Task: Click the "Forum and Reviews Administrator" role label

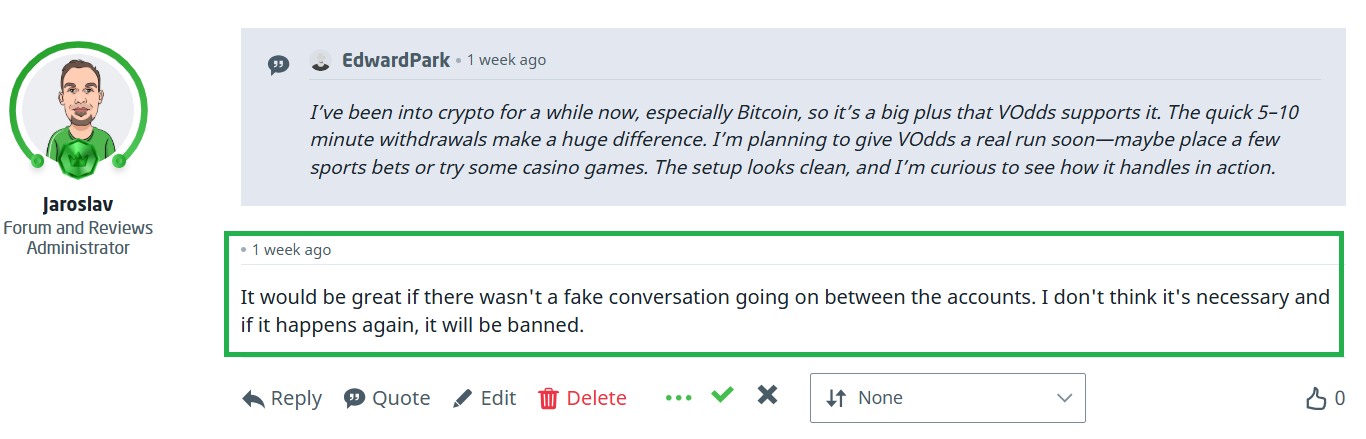Action: (78, 238)
